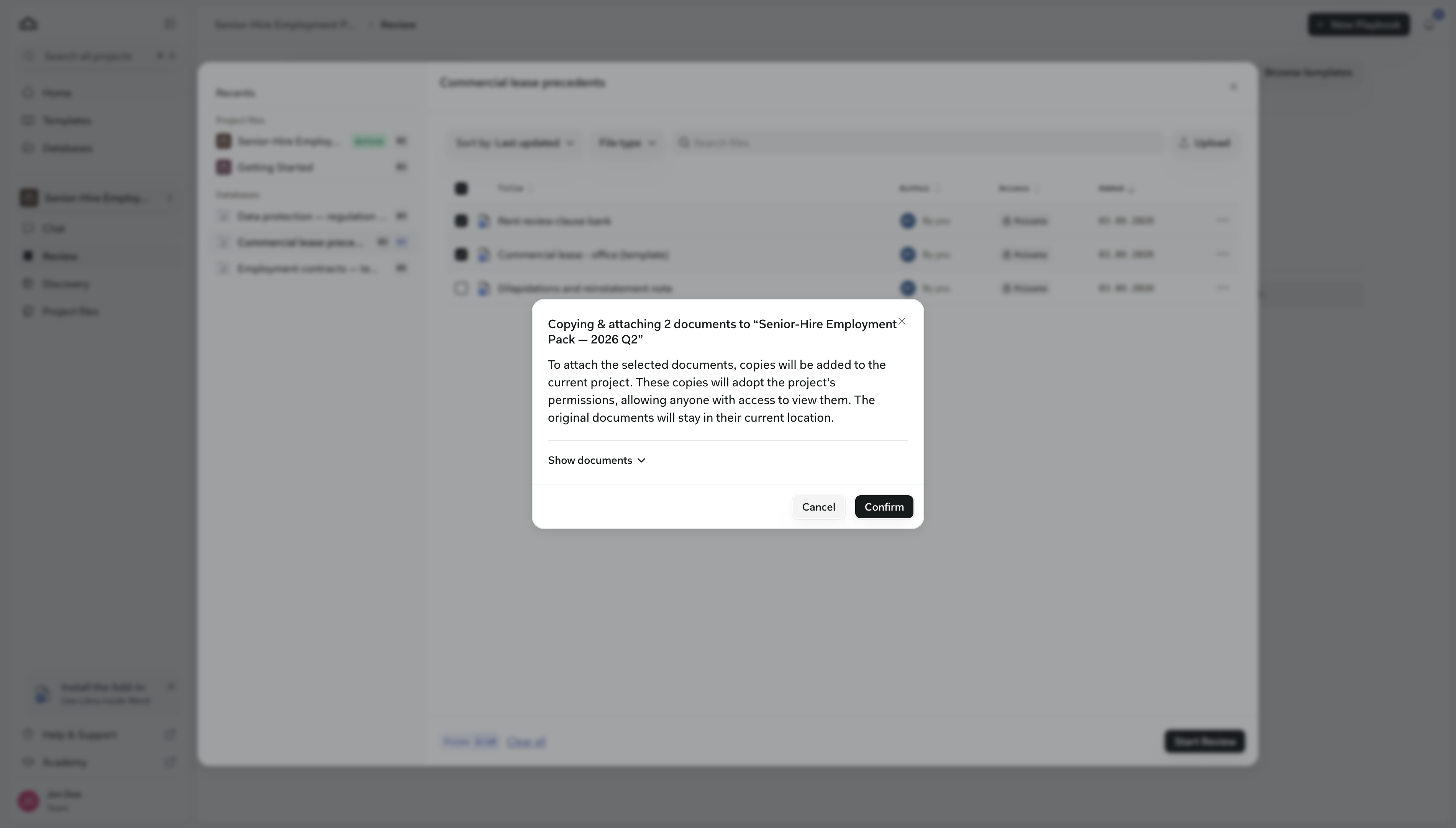
Task: Open Databases in the blurred sidebar
Action: (67, 148)
